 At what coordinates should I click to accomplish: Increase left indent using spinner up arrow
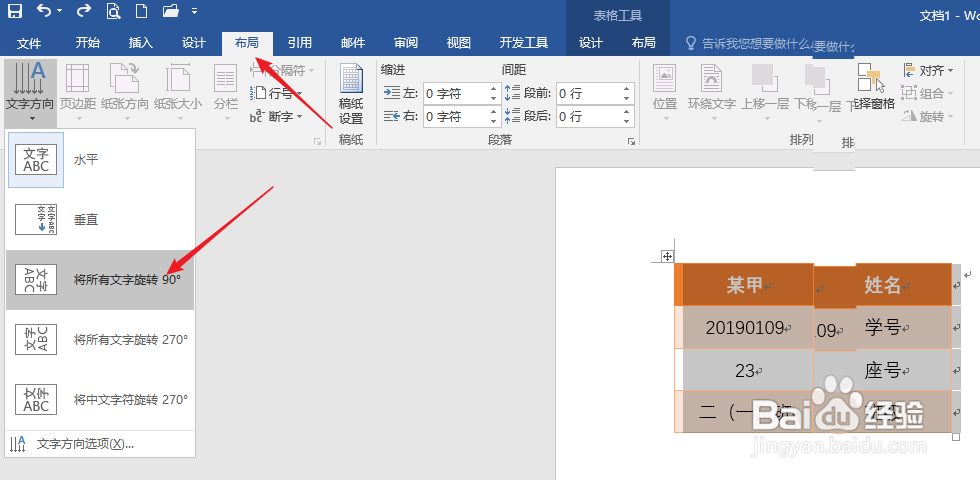tap(494, 89)
